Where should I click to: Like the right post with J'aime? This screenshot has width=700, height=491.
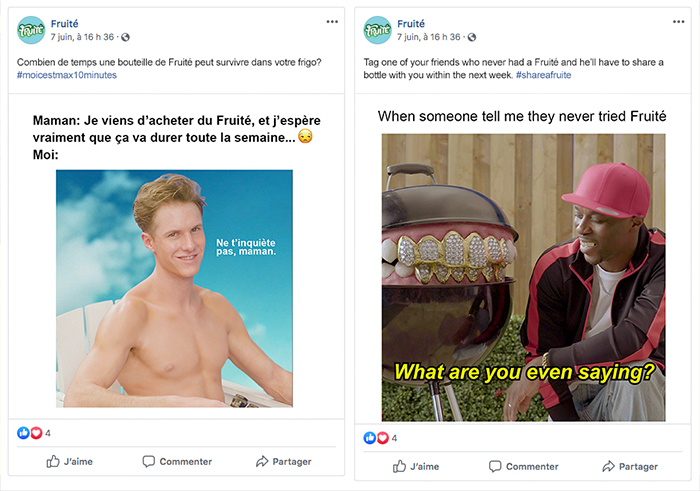(x=415, y=466)
